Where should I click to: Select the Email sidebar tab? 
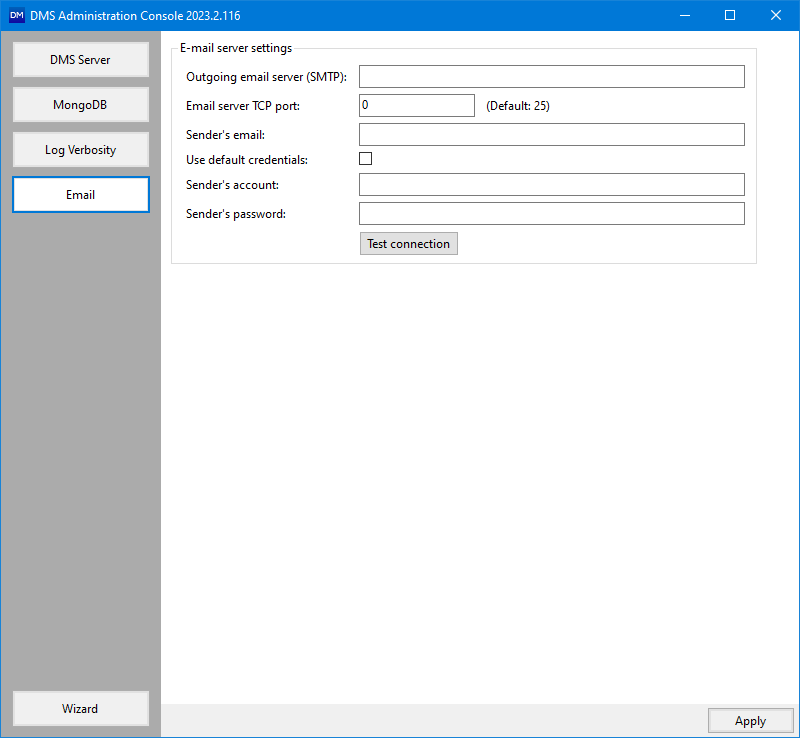click(x=81, y=195)
